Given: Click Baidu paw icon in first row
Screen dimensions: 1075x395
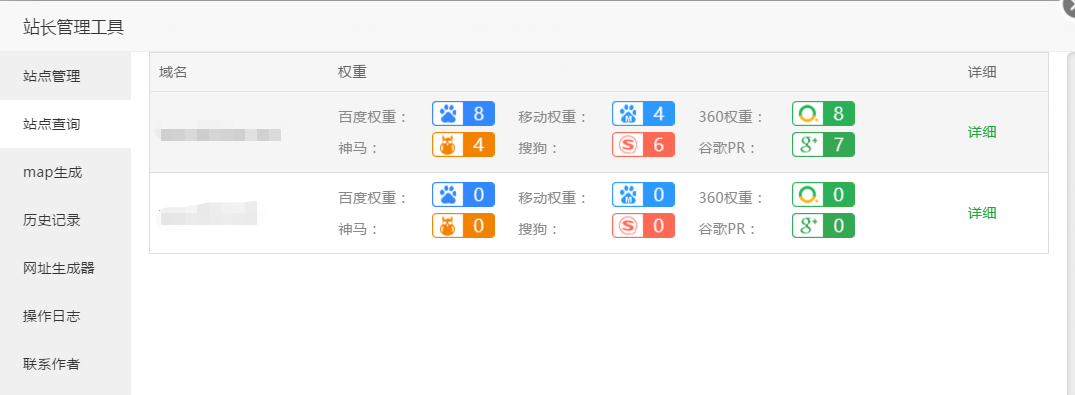Looking at the screenshot, I should click(448, 114).
